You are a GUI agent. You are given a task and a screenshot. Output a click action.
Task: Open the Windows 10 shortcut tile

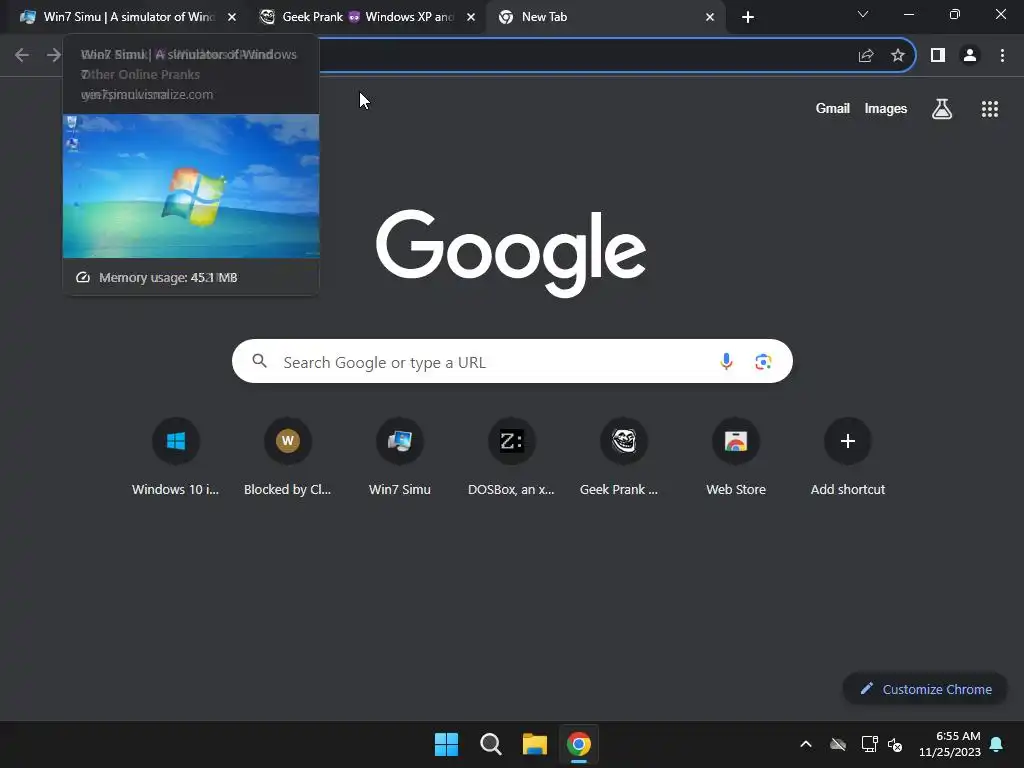coord(176,457)
